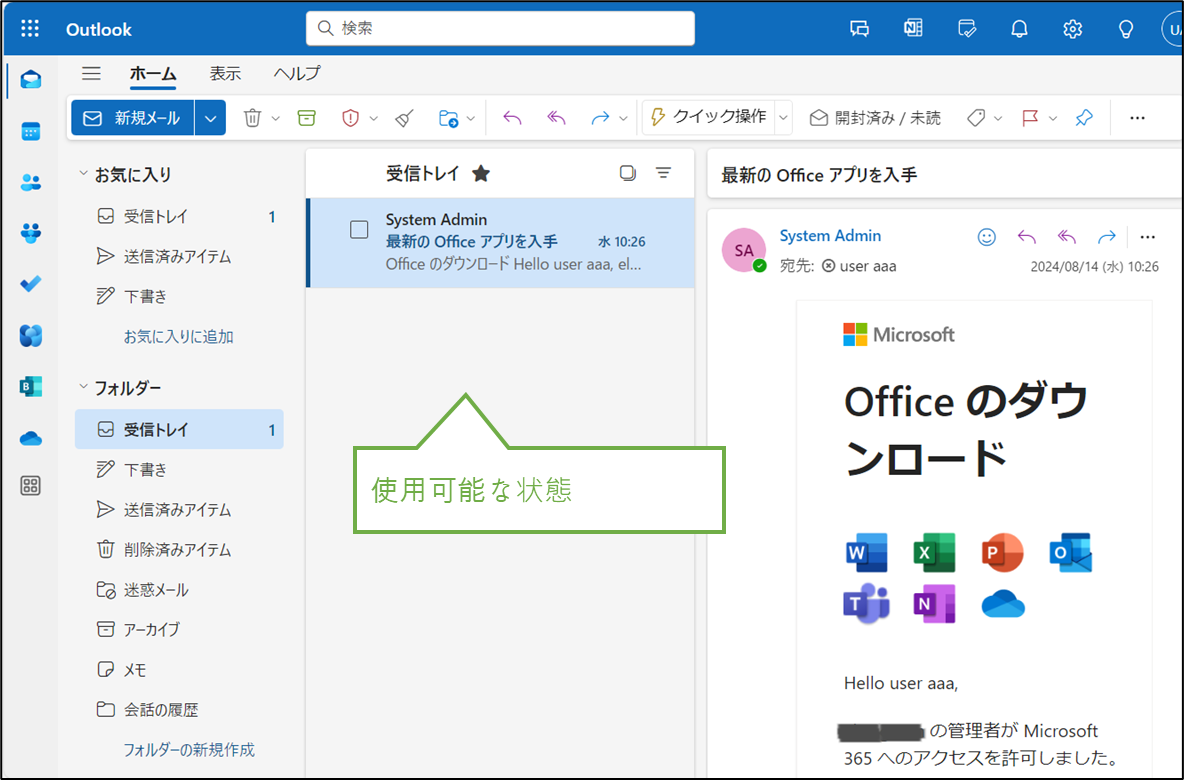This screenshot has width=1184, height=780.
Task: Open more actions in reading pane
Action: (x=1148, y=237)
